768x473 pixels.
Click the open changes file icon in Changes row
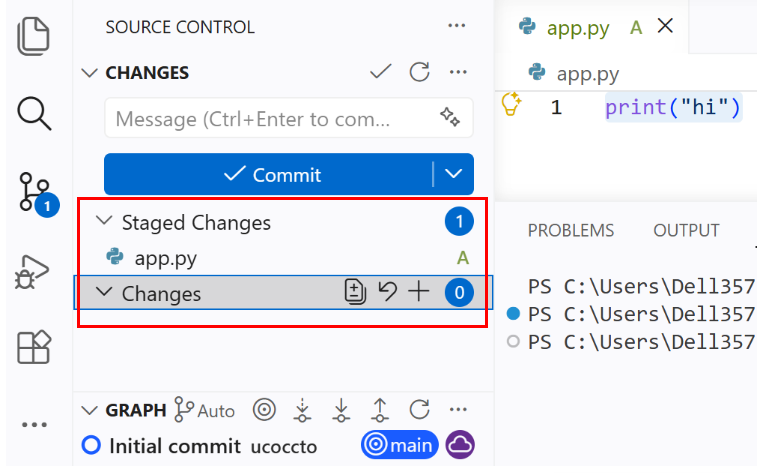tap(355, 292)
